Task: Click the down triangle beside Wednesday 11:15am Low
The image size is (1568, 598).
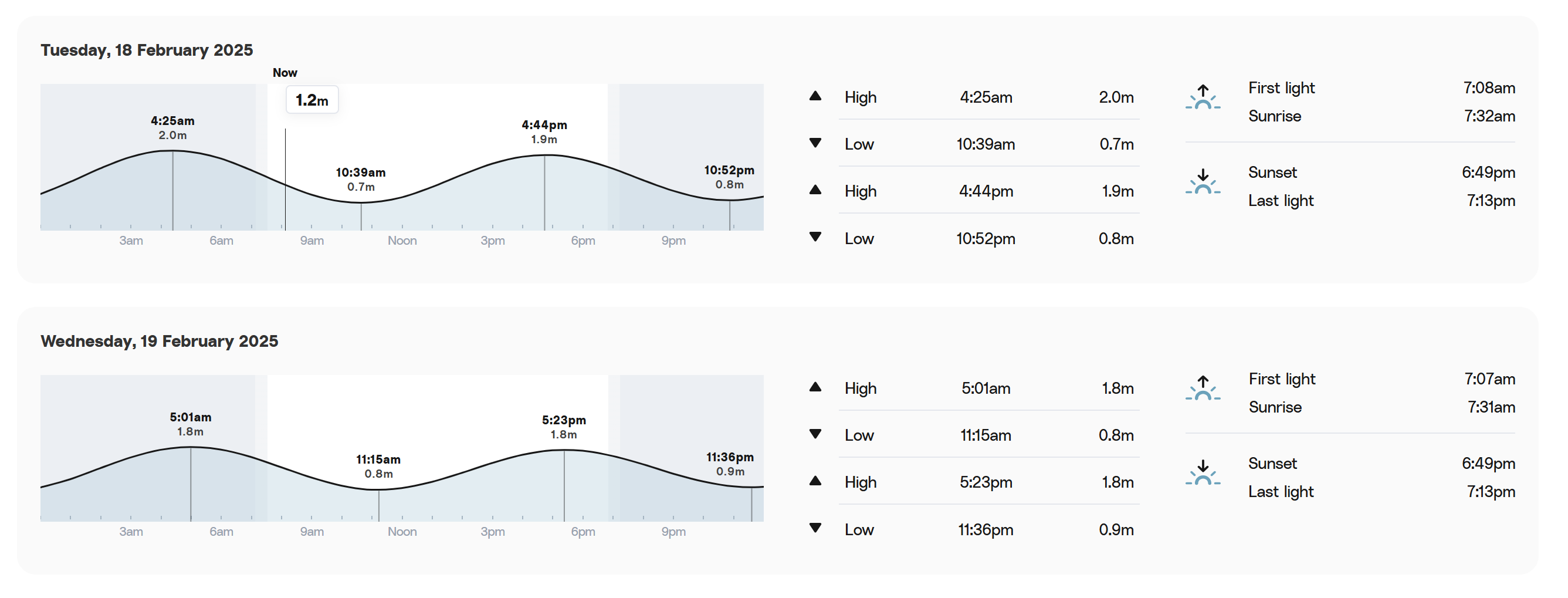Action: (815, 434)
